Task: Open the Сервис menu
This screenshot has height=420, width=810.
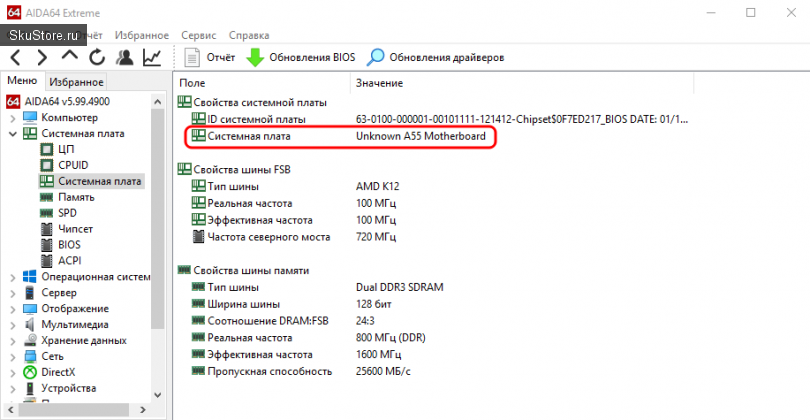Action: point(198,35)
